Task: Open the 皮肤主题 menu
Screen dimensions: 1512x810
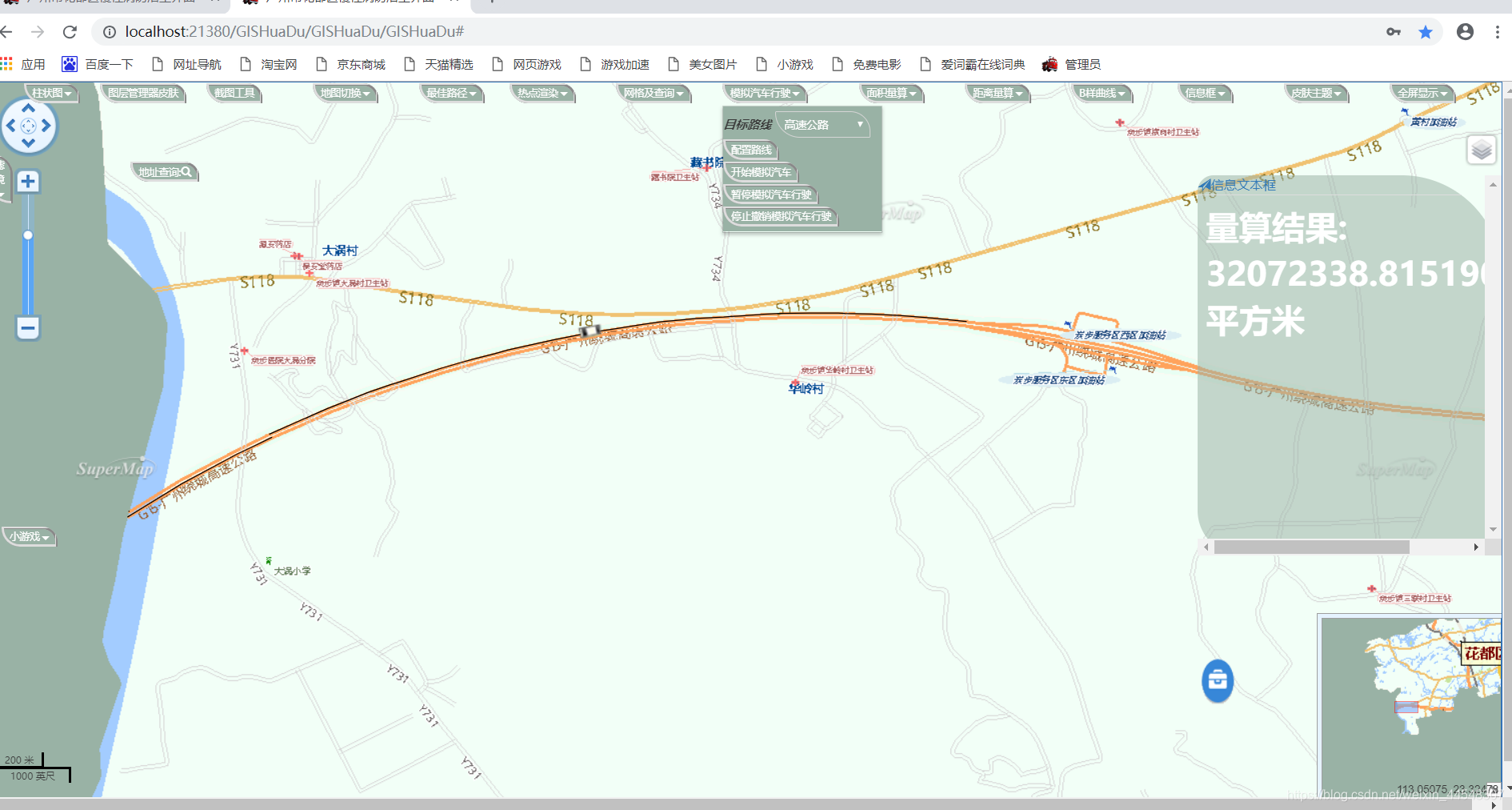Action: coord(1316,94)
